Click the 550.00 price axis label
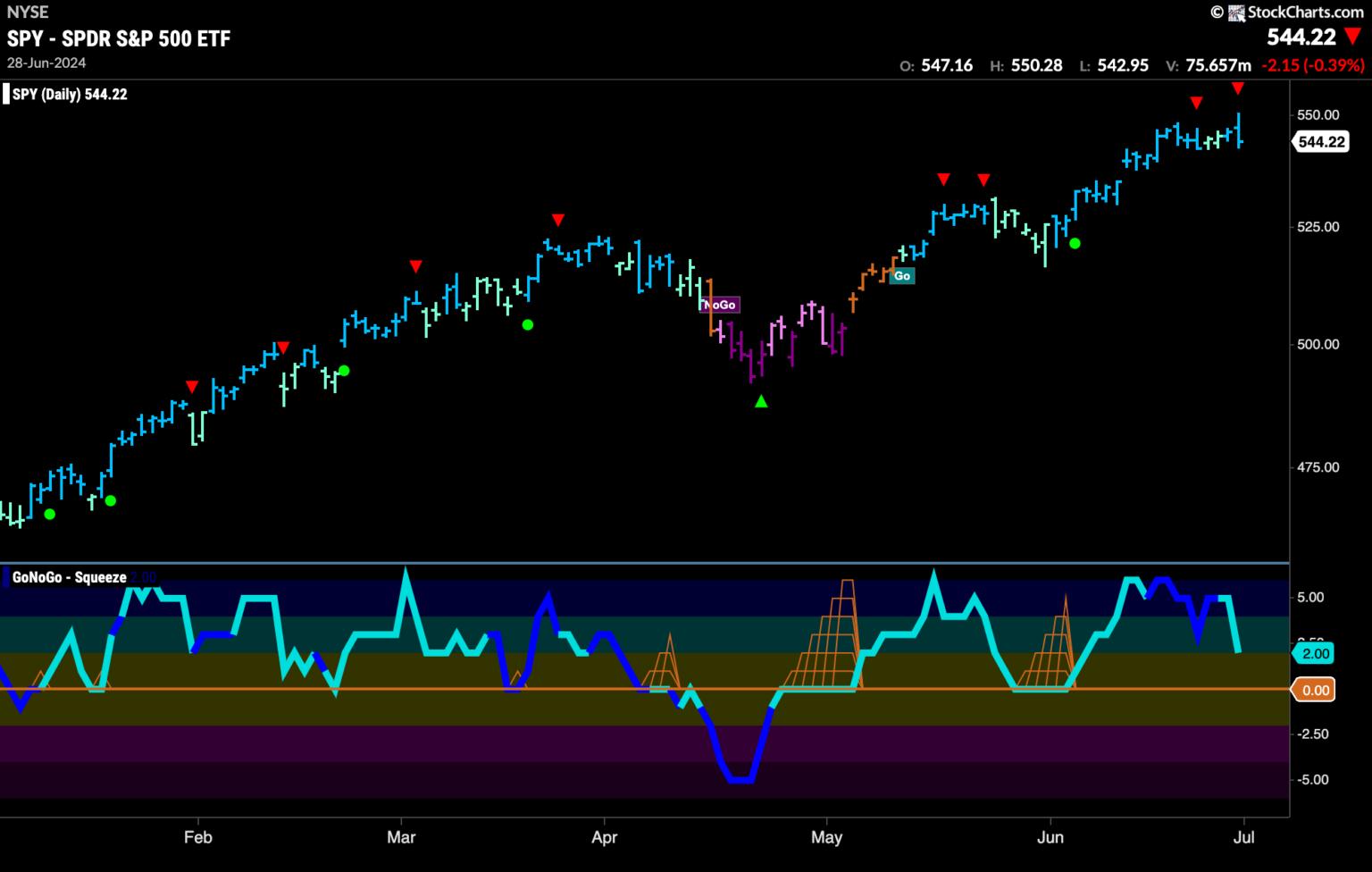The image size is (1372, 872). [x=1318, y=114]
